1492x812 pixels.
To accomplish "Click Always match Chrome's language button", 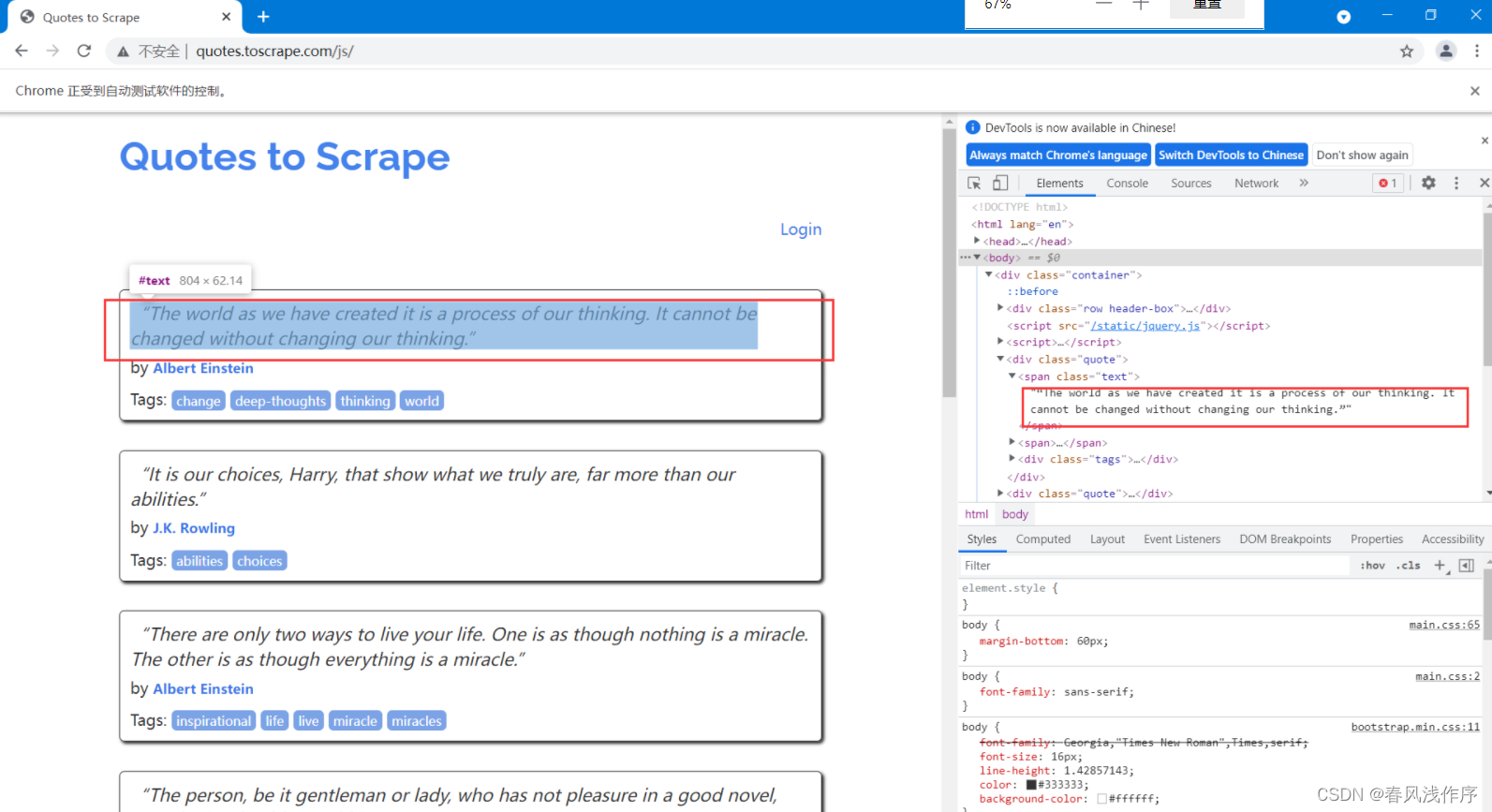I will [x=1058, y=155].
